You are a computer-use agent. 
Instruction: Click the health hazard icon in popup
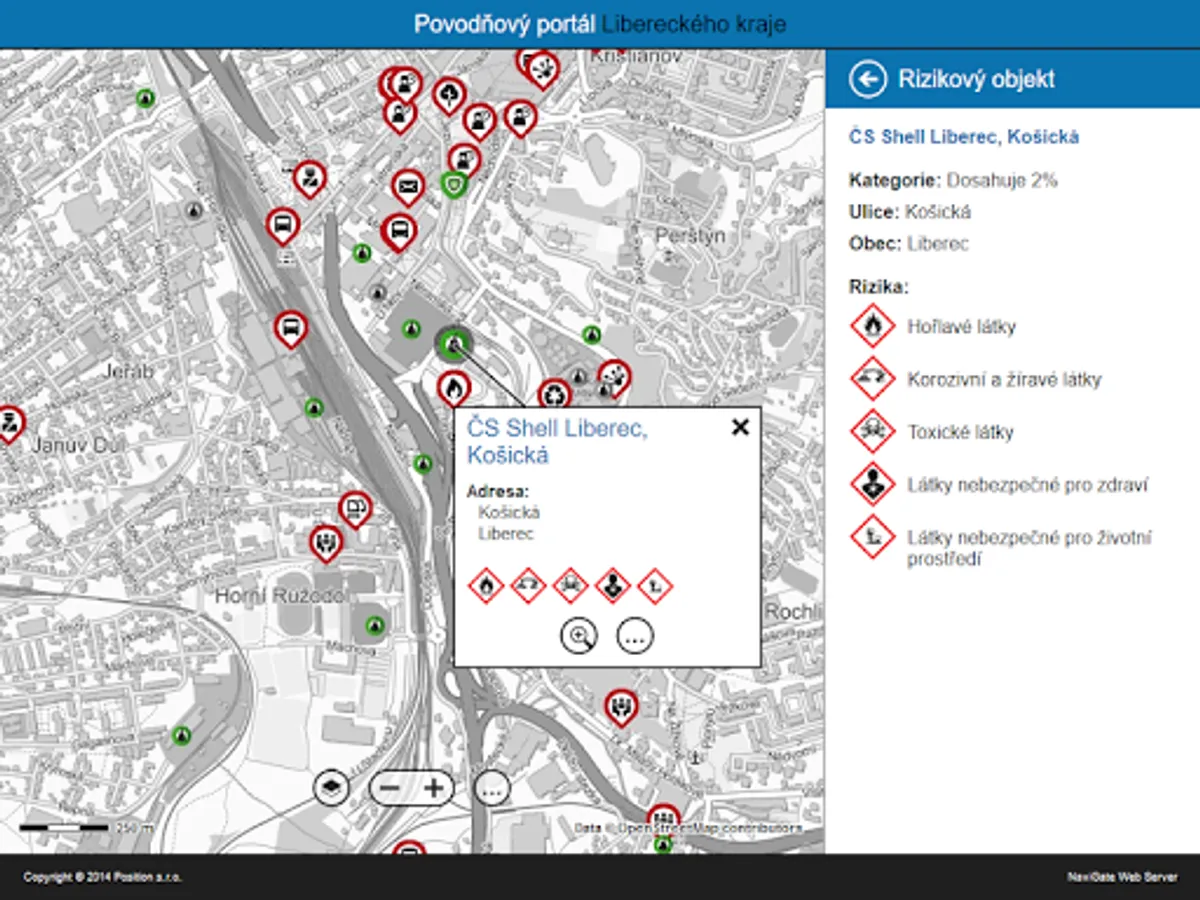point(613,585)
